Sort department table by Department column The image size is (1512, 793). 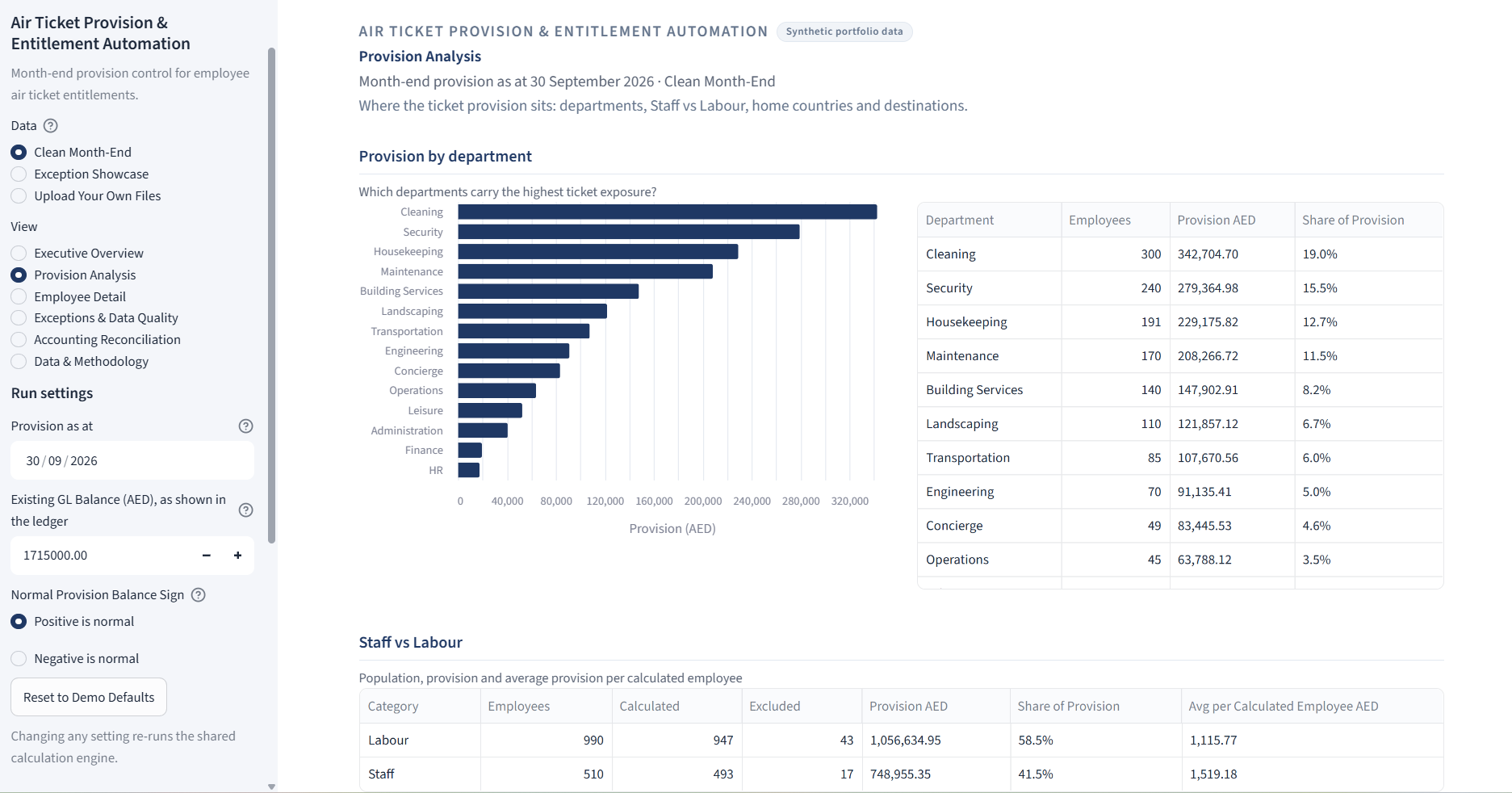tap(990, 220)
